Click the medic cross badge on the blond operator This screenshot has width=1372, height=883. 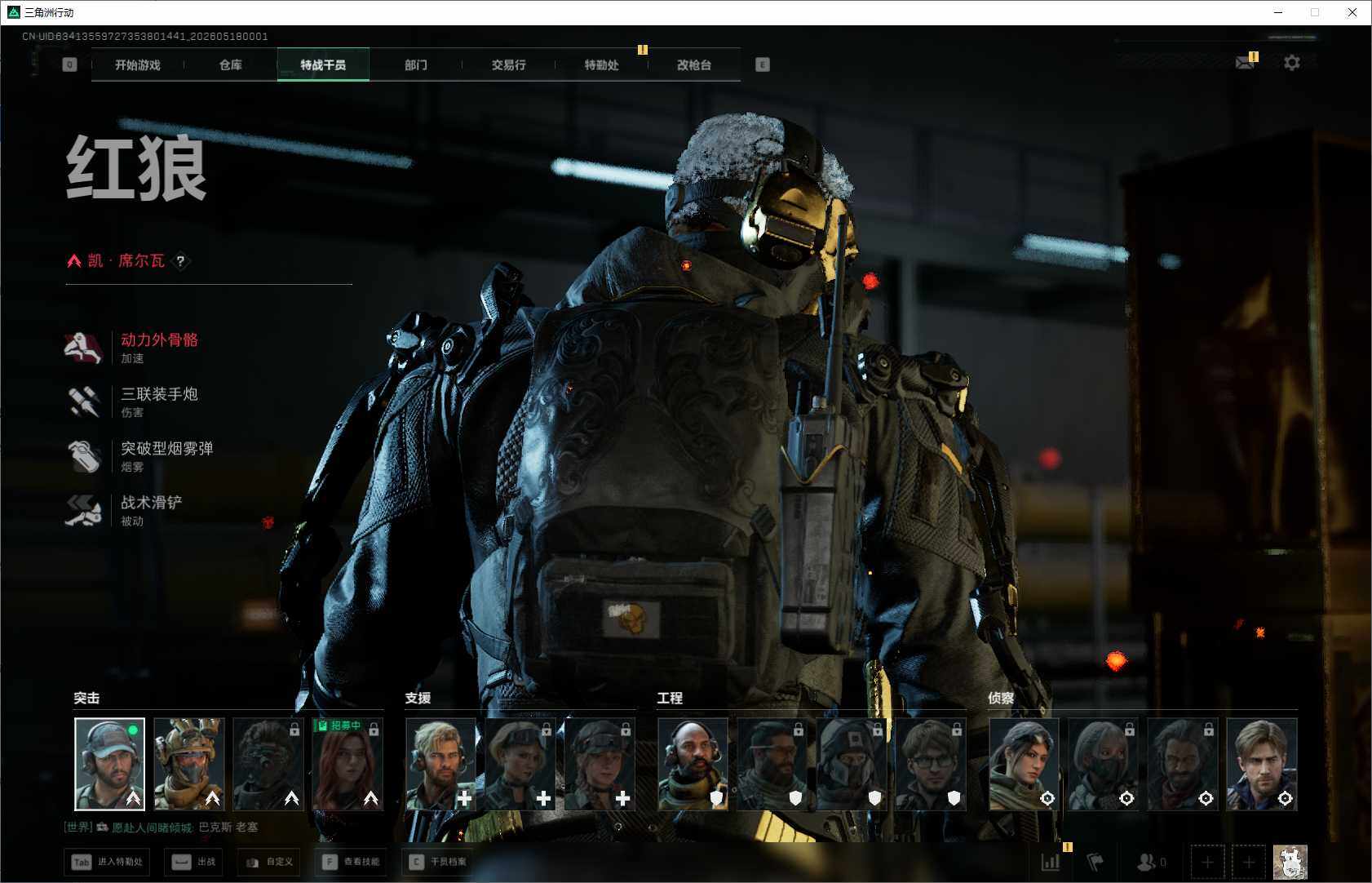463,798
